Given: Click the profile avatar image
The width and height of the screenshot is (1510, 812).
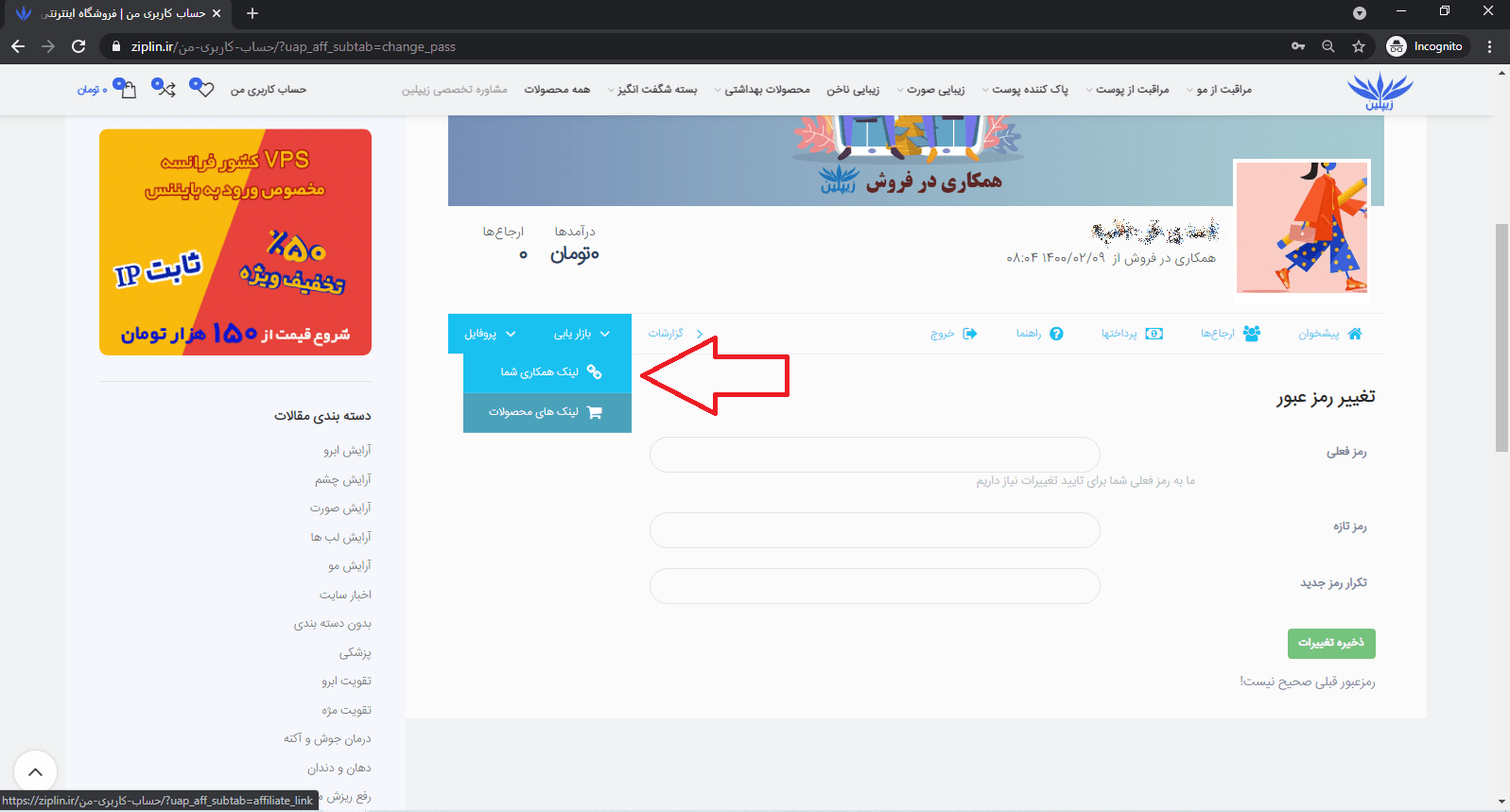Looking at the screenshot, I should (x=1302, y=227).
